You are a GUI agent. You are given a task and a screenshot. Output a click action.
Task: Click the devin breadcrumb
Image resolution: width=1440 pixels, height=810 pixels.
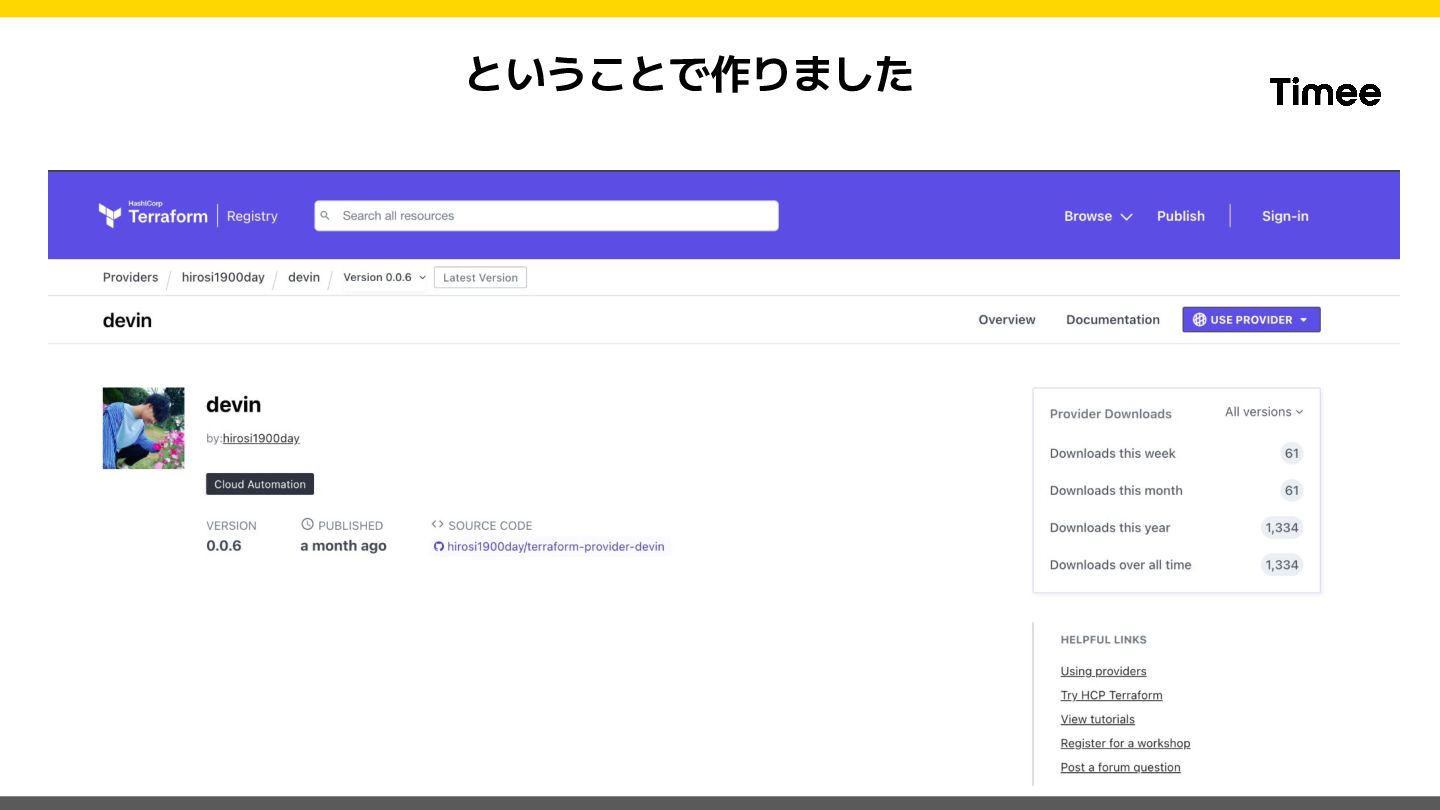coord(304,277)
